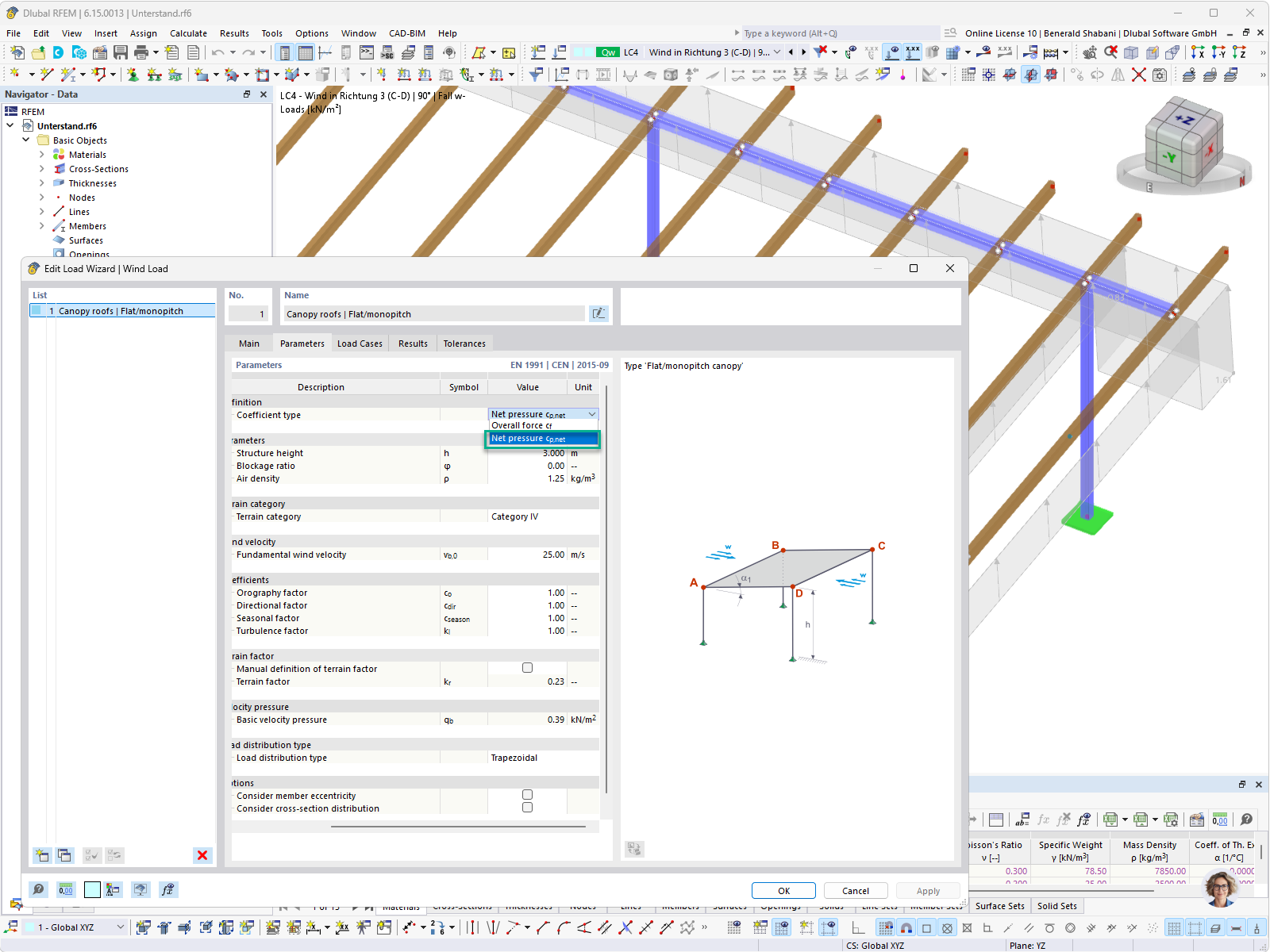The width and height of the screenshot is (1270, 952).
Task: Switch to the Load Cases tab
Action: pyautogui.click(x=360, y=344)
